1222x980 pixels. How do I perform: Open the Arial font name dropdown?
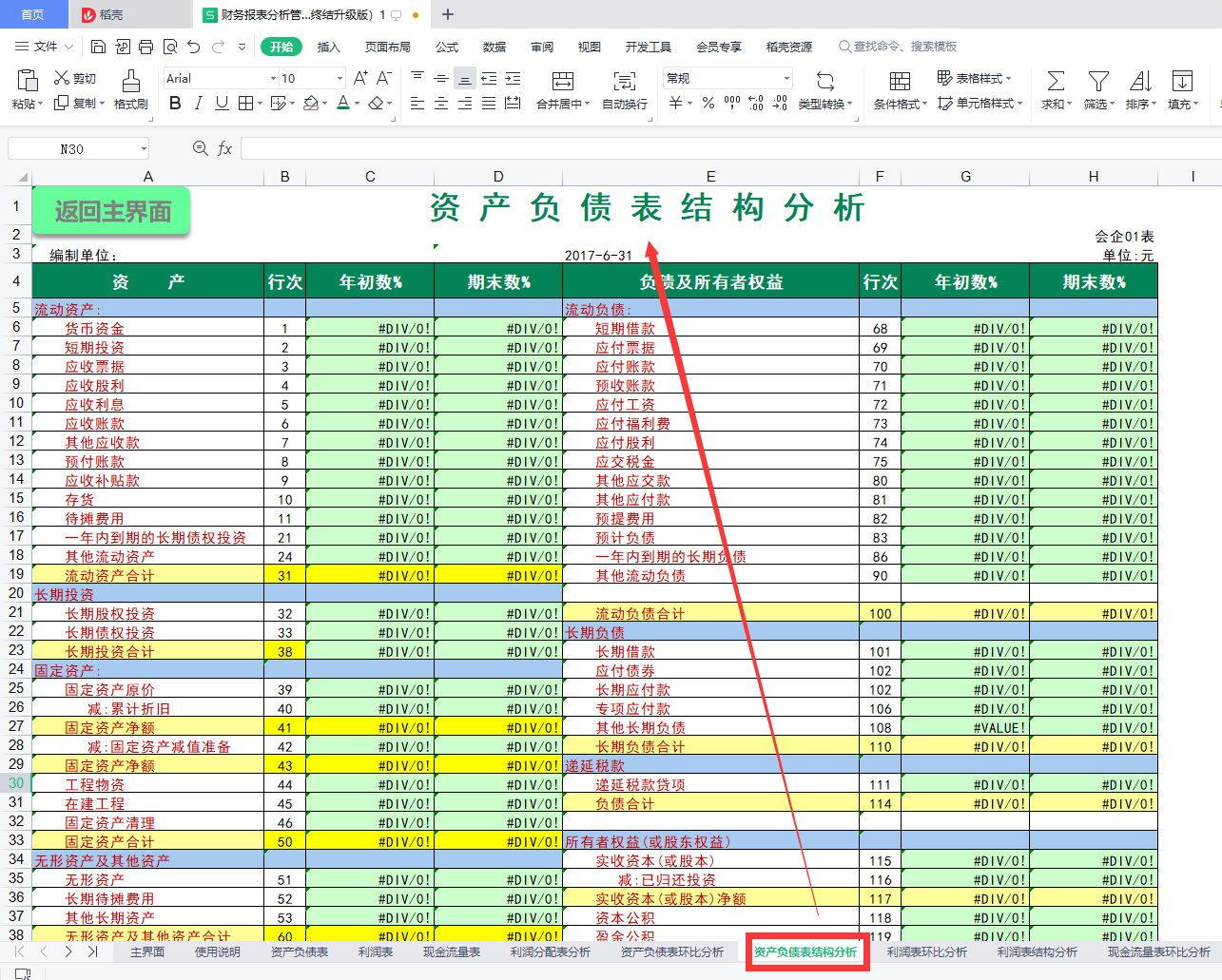pos(273,79)
